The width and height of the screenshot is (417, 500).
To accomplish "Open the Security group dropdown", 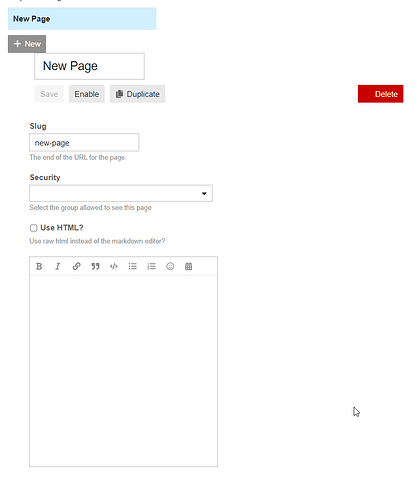I will click(x=121, y=193).
